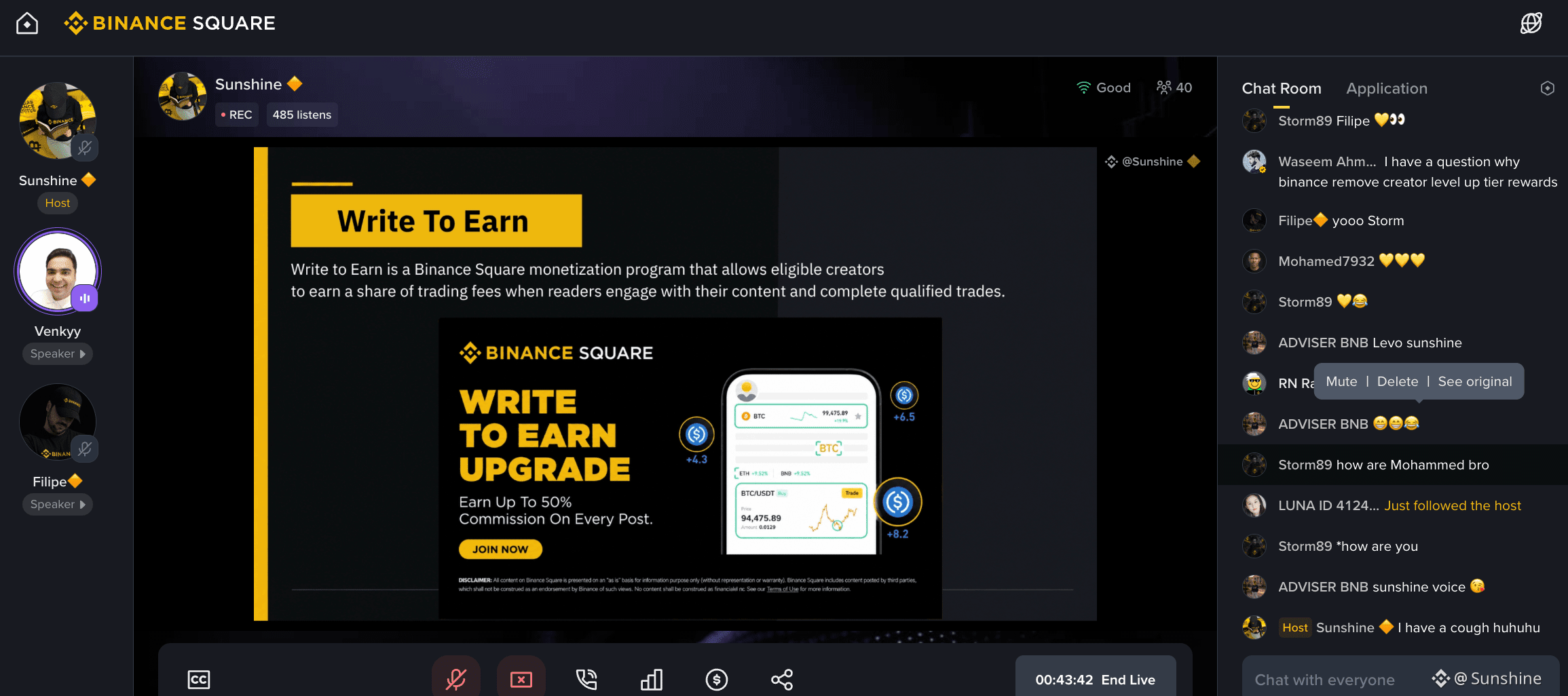The image size is (1568, 696).
Task: Share the live session
Action: pyautogui.click(x=782, y=679)
